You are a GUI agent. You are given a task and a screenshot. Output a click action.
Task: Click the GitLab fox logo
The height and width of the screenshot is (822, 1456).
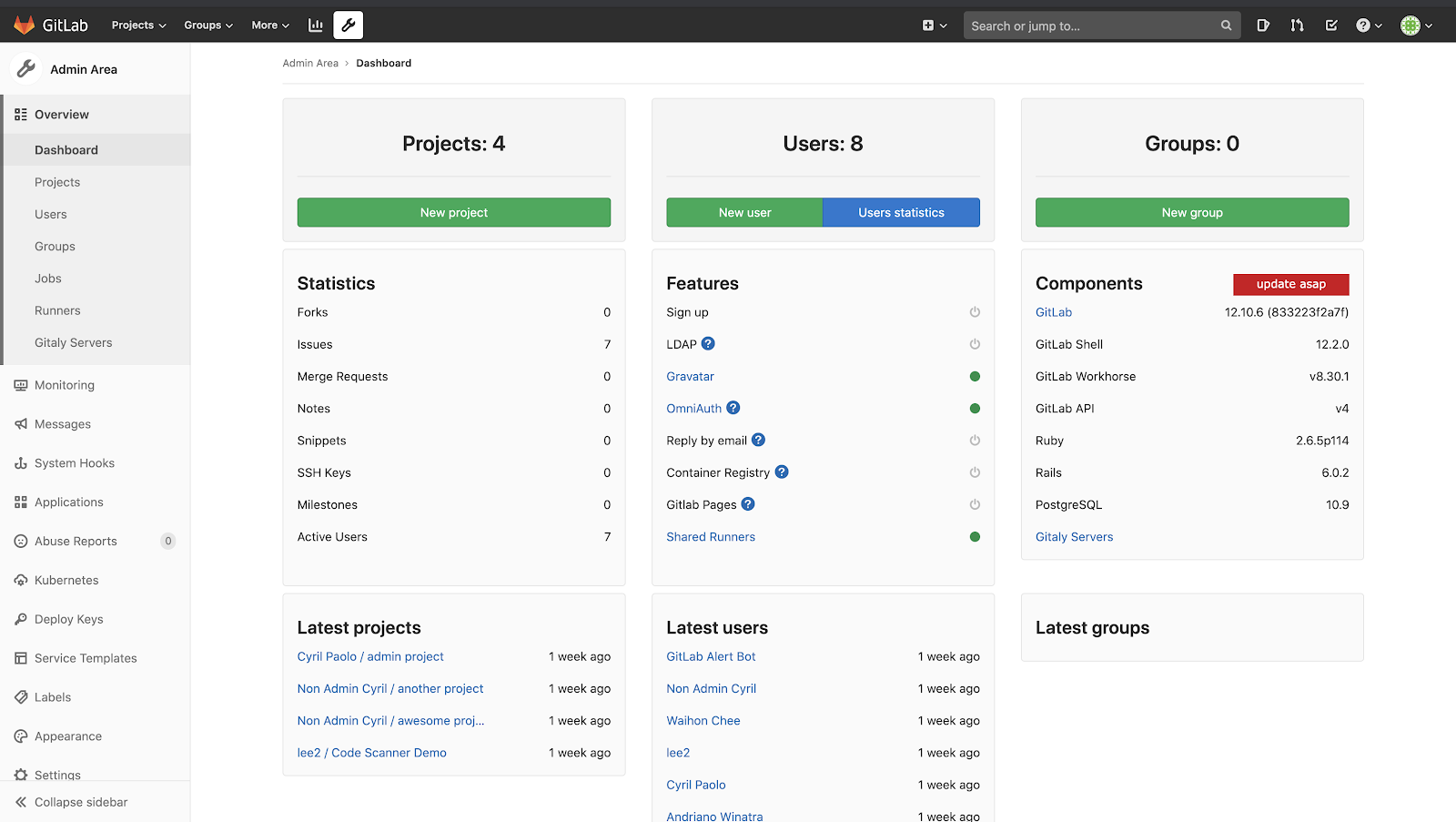pos(24,25)
